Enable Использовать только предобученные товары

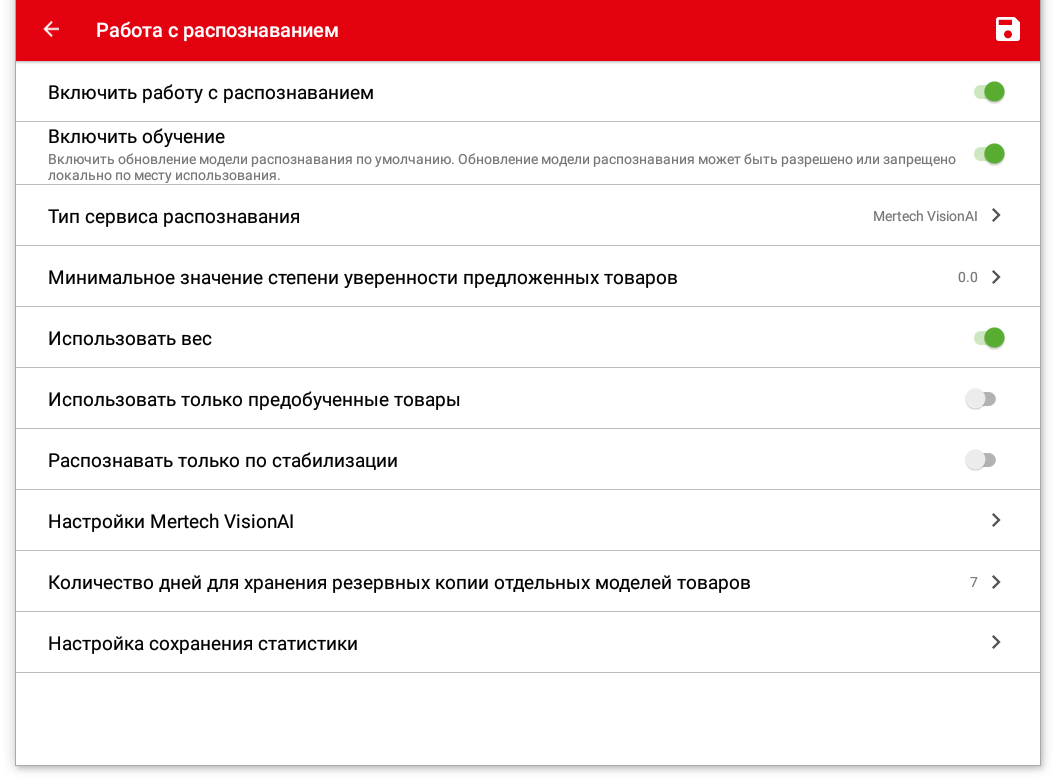981,398
